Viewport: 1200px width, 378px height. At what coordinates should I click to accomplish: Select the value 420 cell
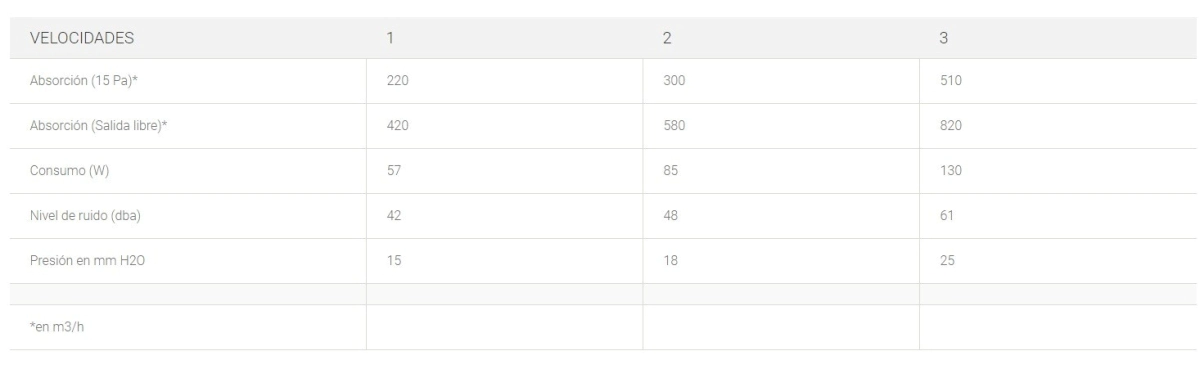click(x=504, y=126)
